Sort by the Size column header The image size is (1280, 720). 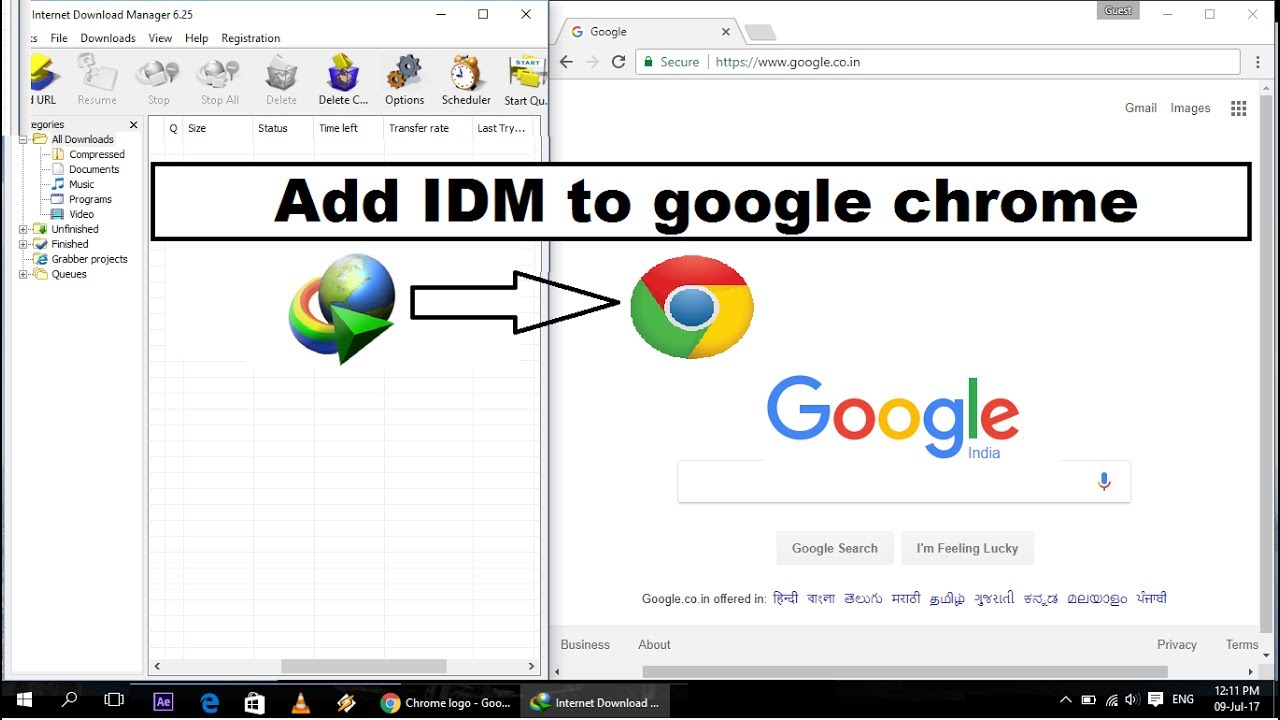pos(218,128)
